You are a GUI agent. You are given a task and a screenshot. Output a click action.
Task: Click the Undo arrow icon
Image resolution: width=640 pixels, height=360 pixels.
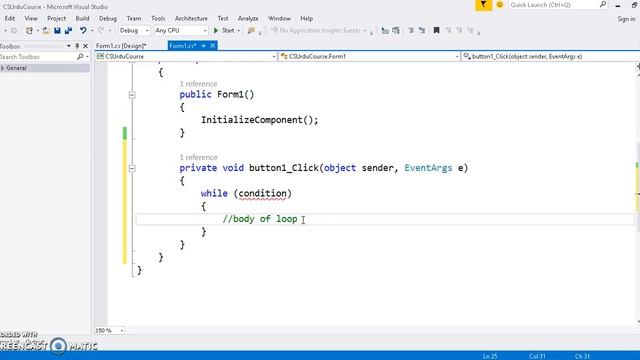coord(83,31)
